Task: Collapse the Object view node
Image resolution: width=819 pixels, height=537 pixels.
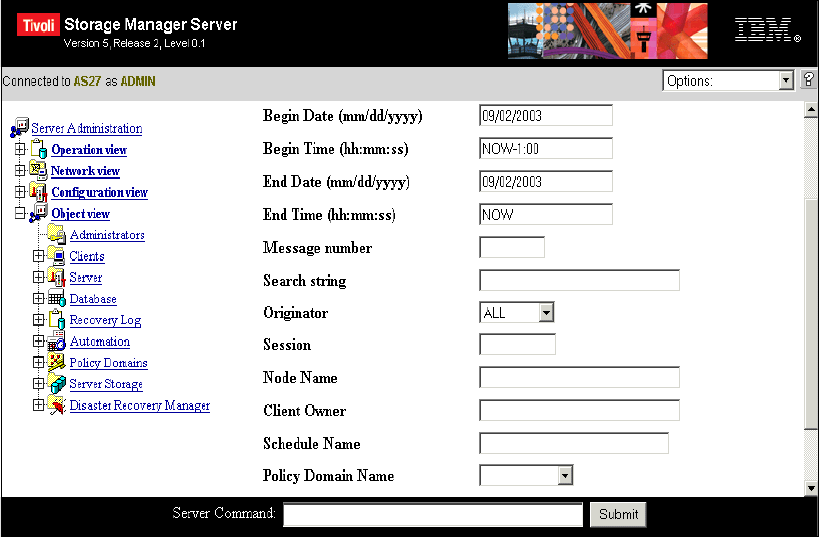Action: (20, 213)
